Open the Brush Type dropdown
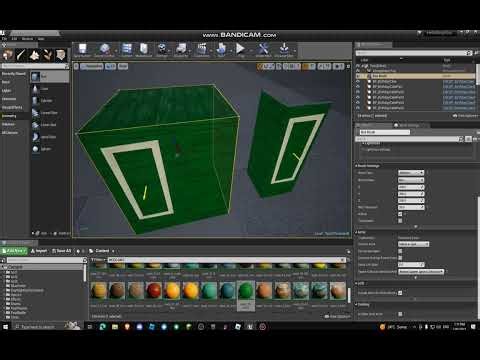 tap(411, 173)
